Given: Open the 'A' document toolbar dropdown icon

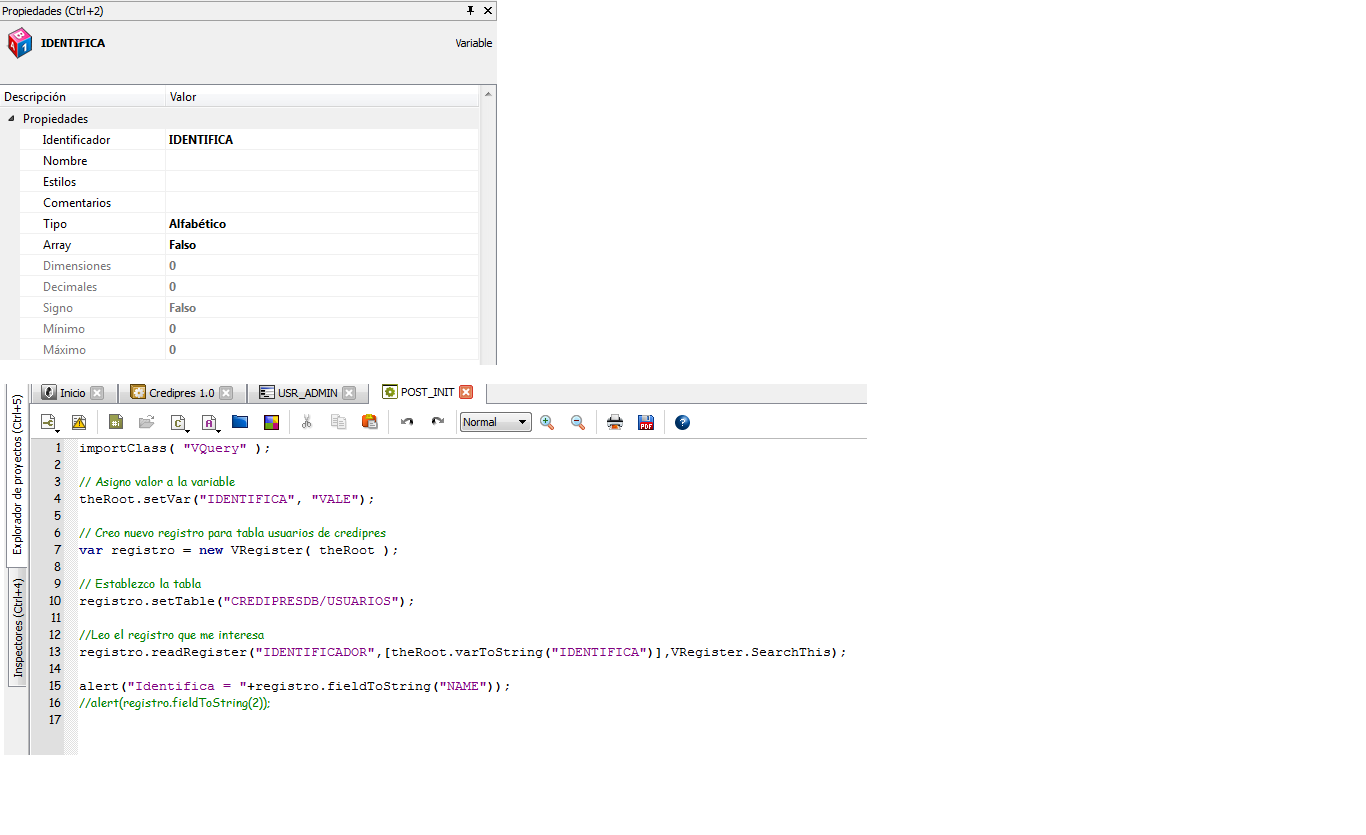Looking at the screenshot, I should pos(210,422).
